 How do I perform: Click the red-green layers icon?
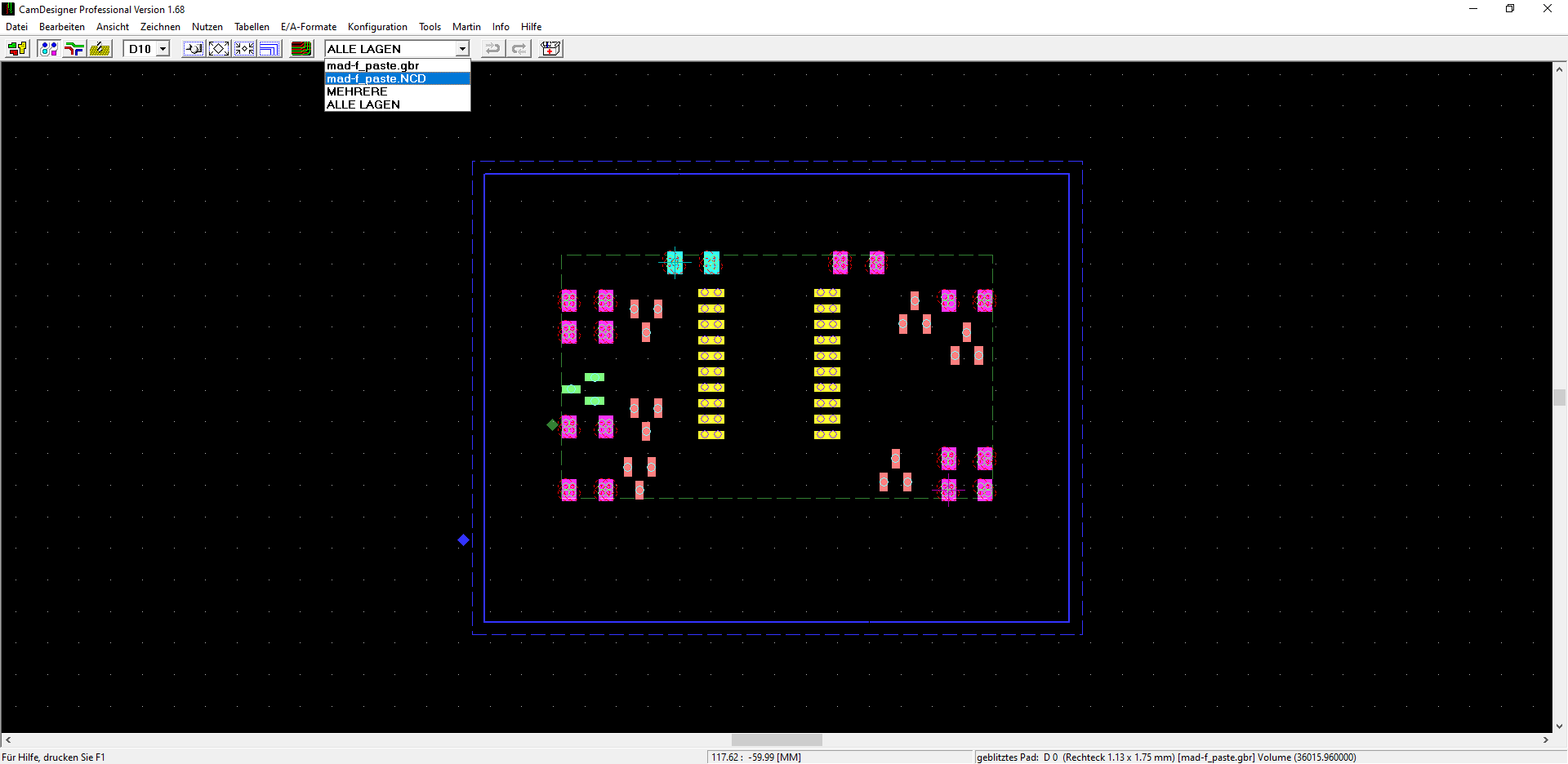click(x=301, y=49)
